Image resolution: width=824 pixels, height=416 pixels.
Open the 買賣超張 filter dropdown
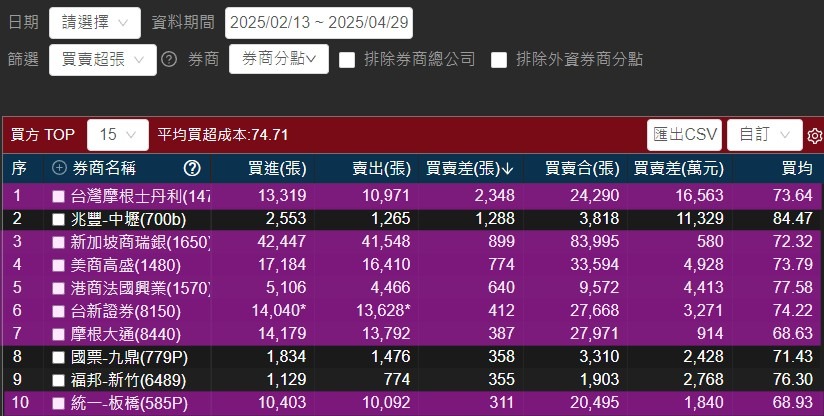[x=102, y=59]
